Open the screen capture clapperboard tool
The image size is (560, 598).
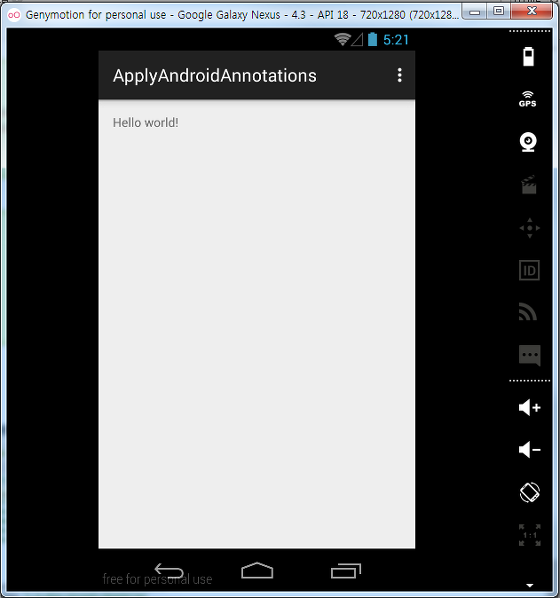click(529, 185)
